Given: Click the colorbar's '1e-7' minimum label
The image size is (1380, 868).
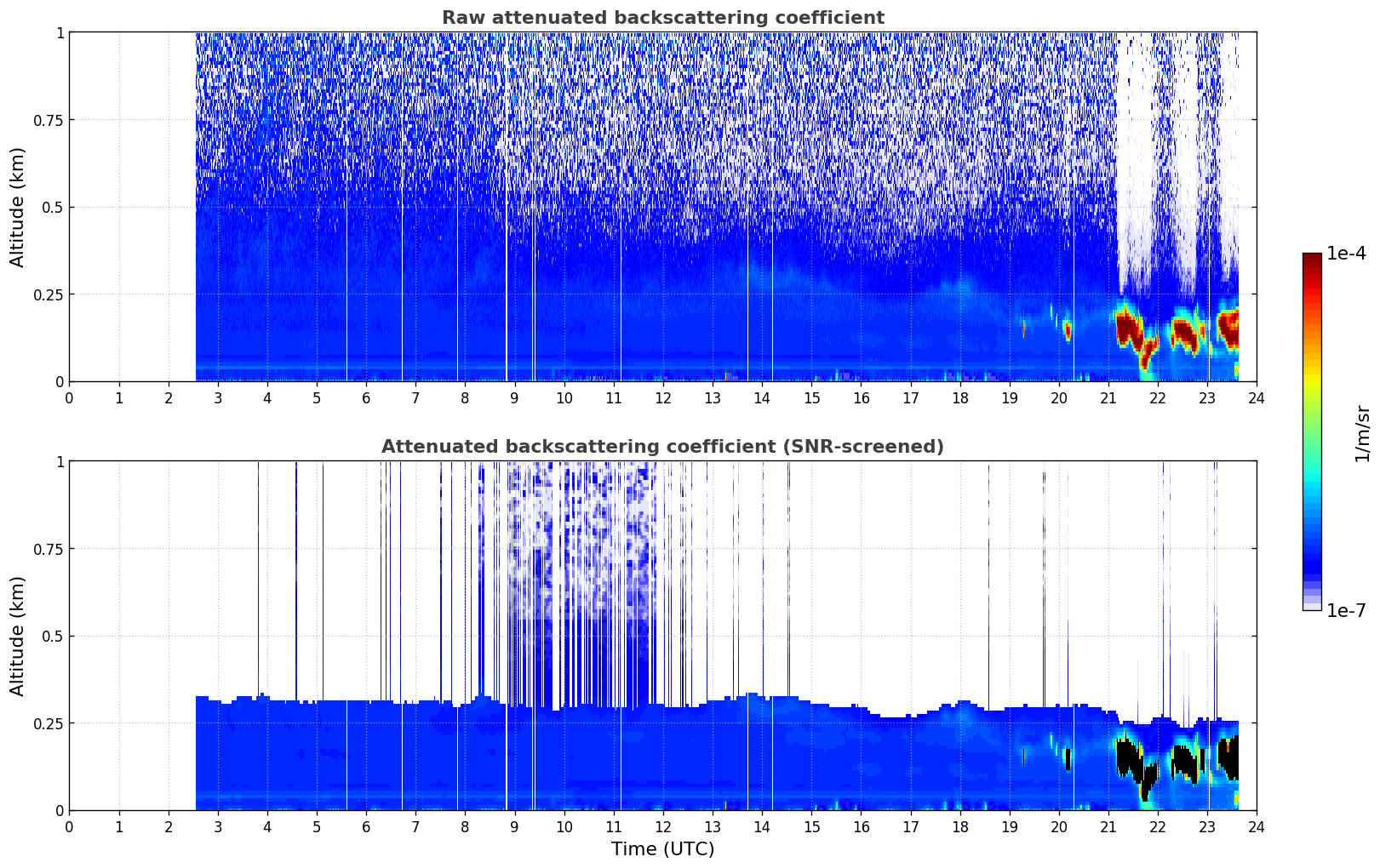Looking at the screenshot, I should click(1346, 610).
